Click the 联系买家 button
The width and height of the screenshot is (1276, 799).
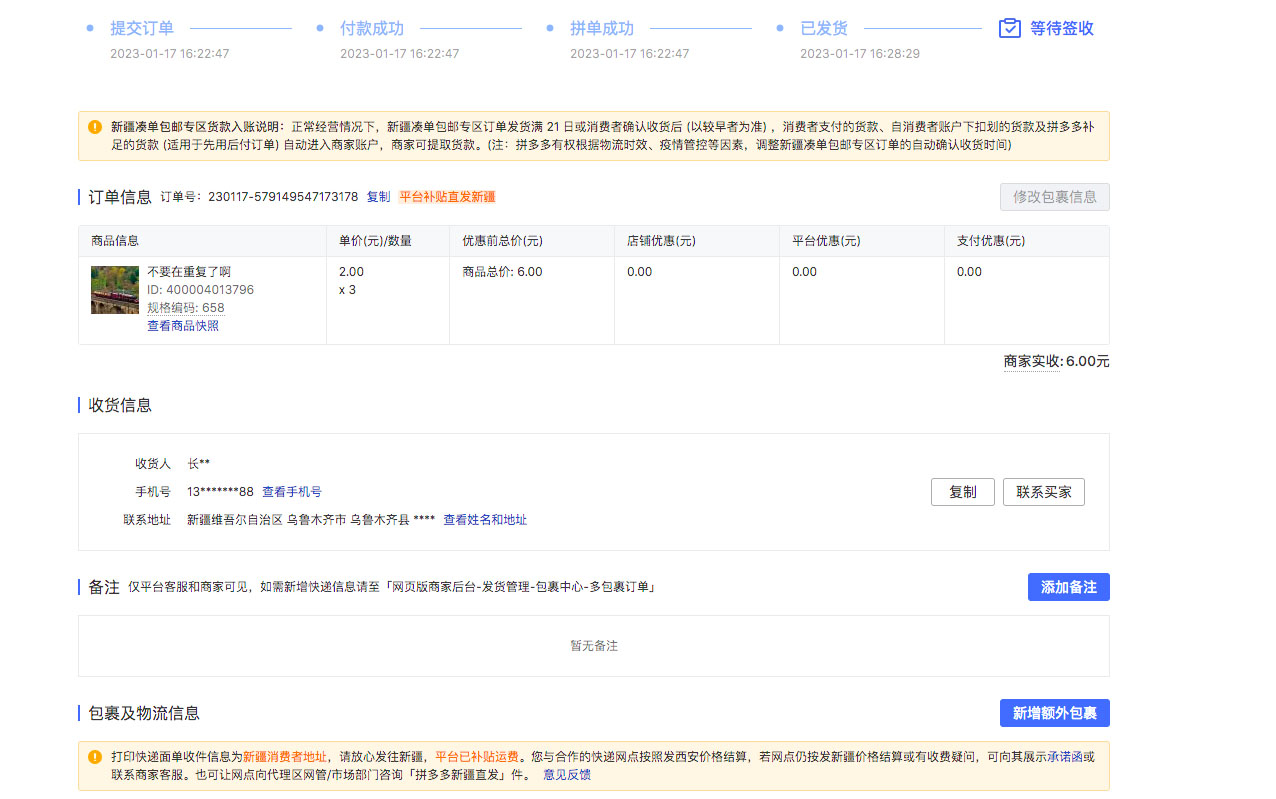(x=1043, y=491)
